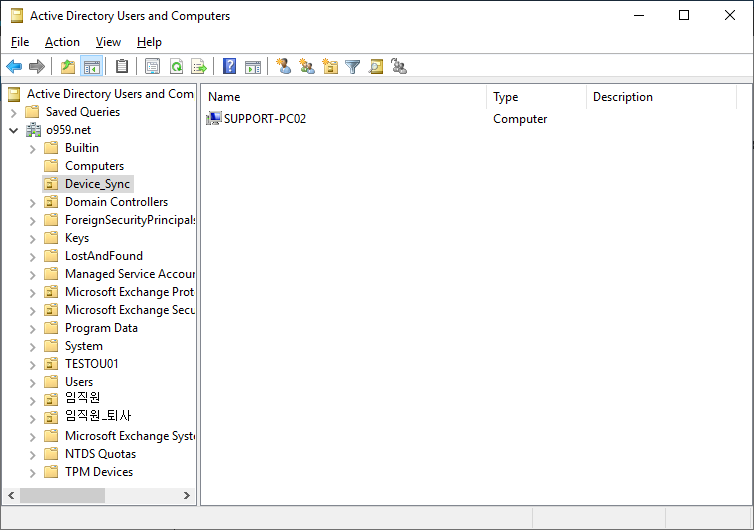Sort by the Description column header
Screen dimensions: 754x530
click(662, 97)
